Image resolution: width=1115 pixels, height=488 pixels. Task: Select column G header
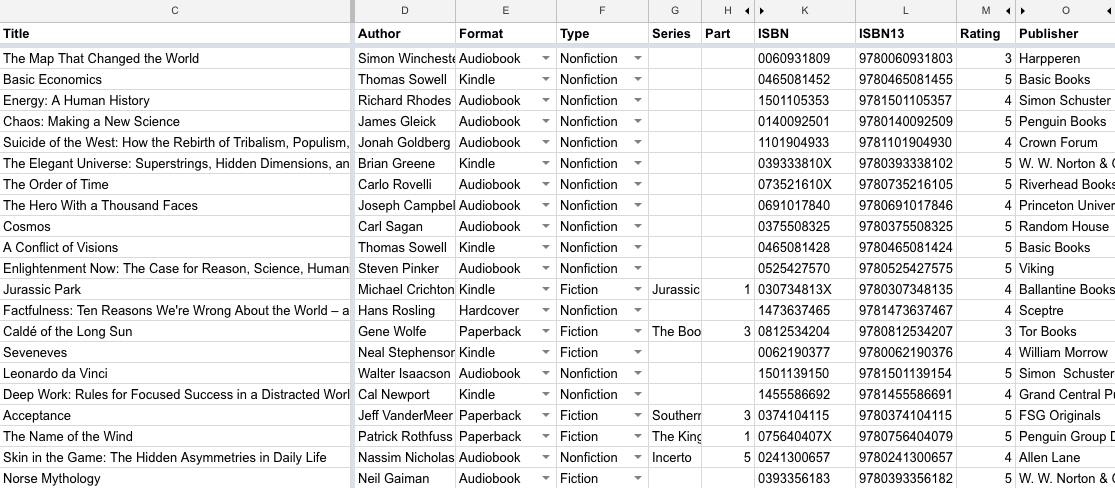[675, 11]
